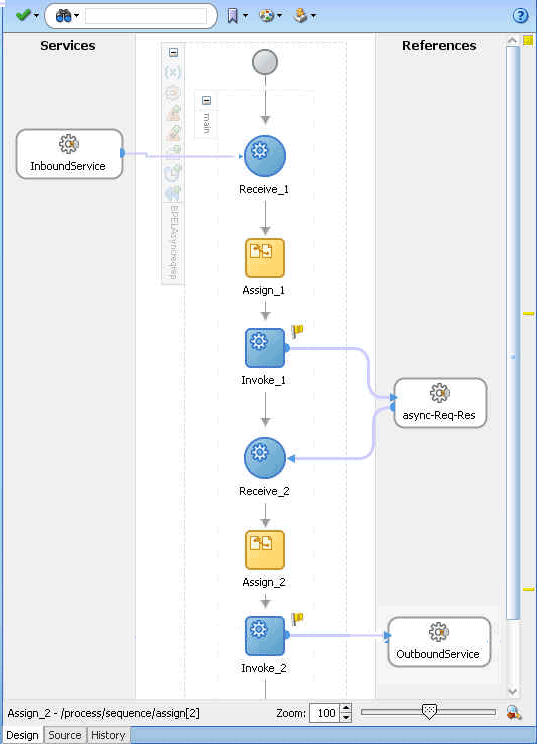Open the help question mark icon
Screen dimensions: 537x744
pyautogui.click(x=520, y=16)
